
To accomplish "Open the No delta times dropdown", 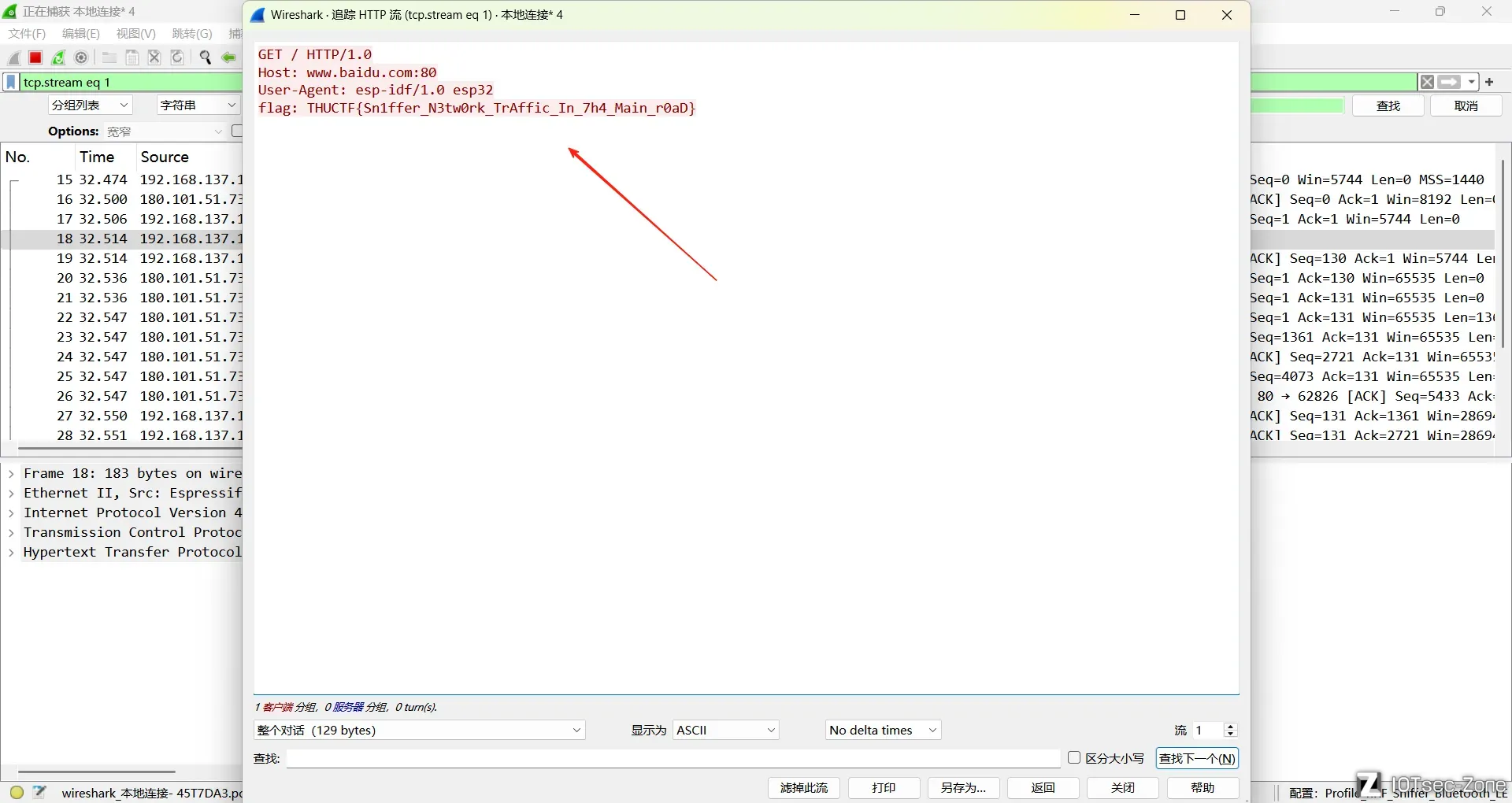I will click(x=883, y=730).
